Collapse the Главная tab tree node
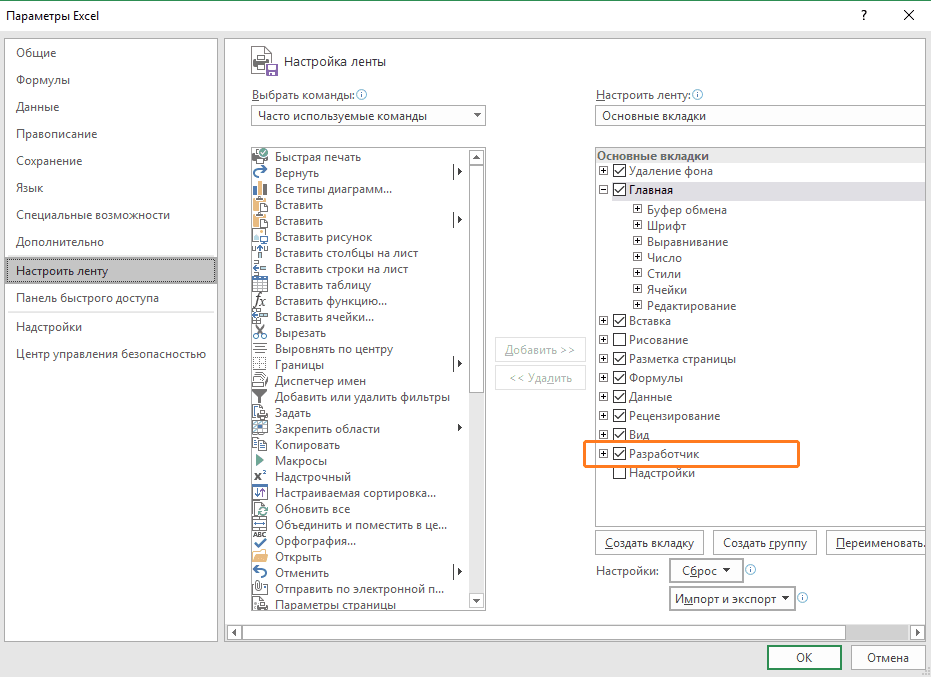931x677 pixels. point(603,190)
